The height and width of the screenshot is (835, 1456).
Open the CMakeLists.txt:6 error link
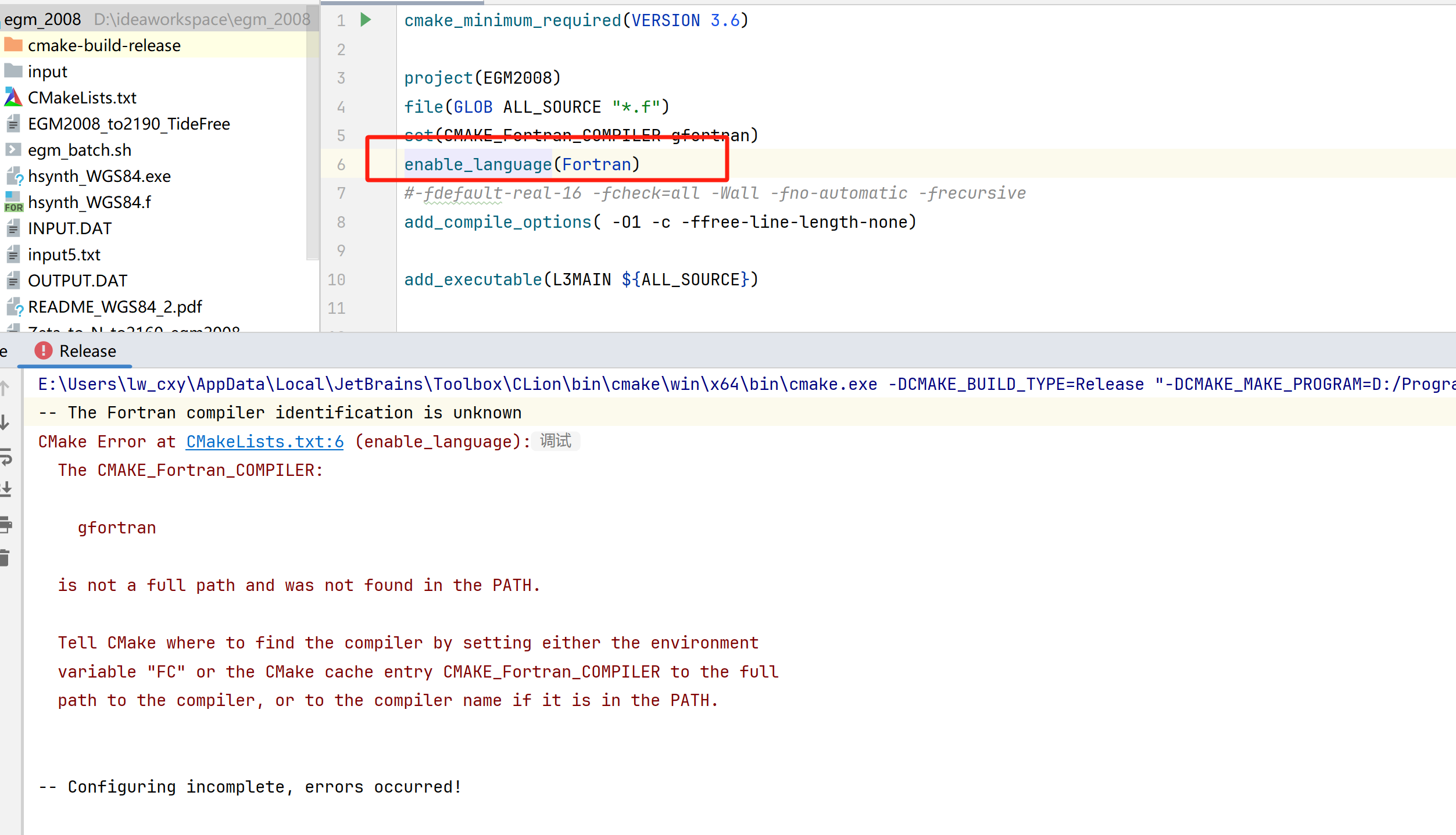tap(264, 442)
